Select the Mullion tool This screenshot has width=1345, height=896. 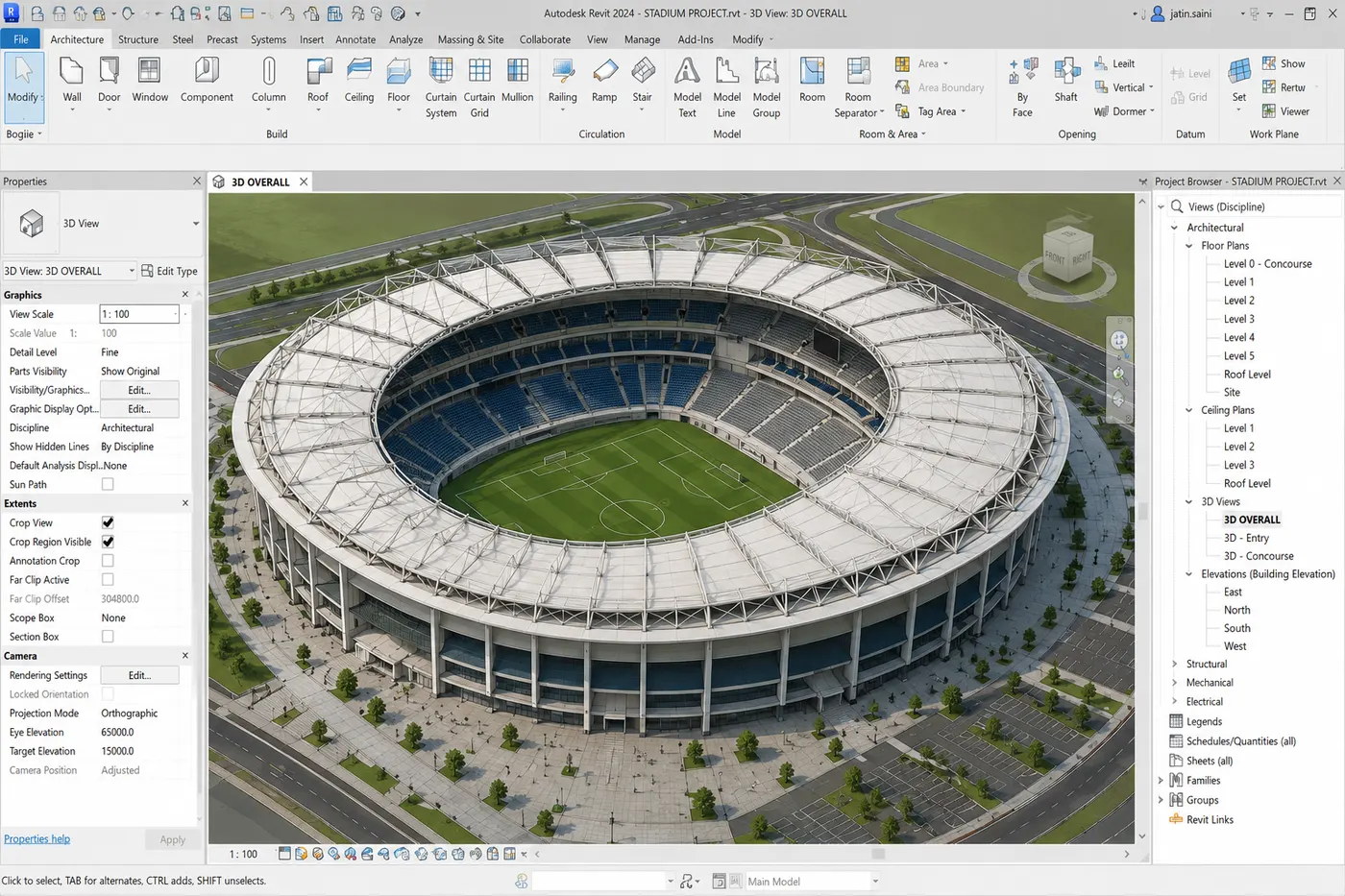[x=518, y=81]
